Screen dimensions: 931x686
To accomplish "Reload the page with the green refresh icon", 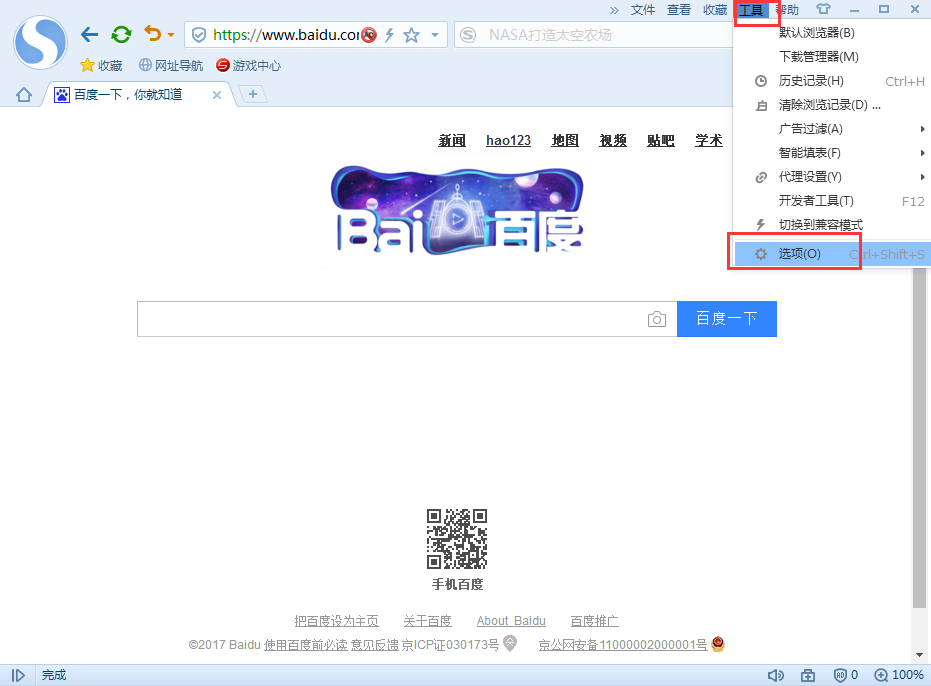I will click(x=121, y=35).
